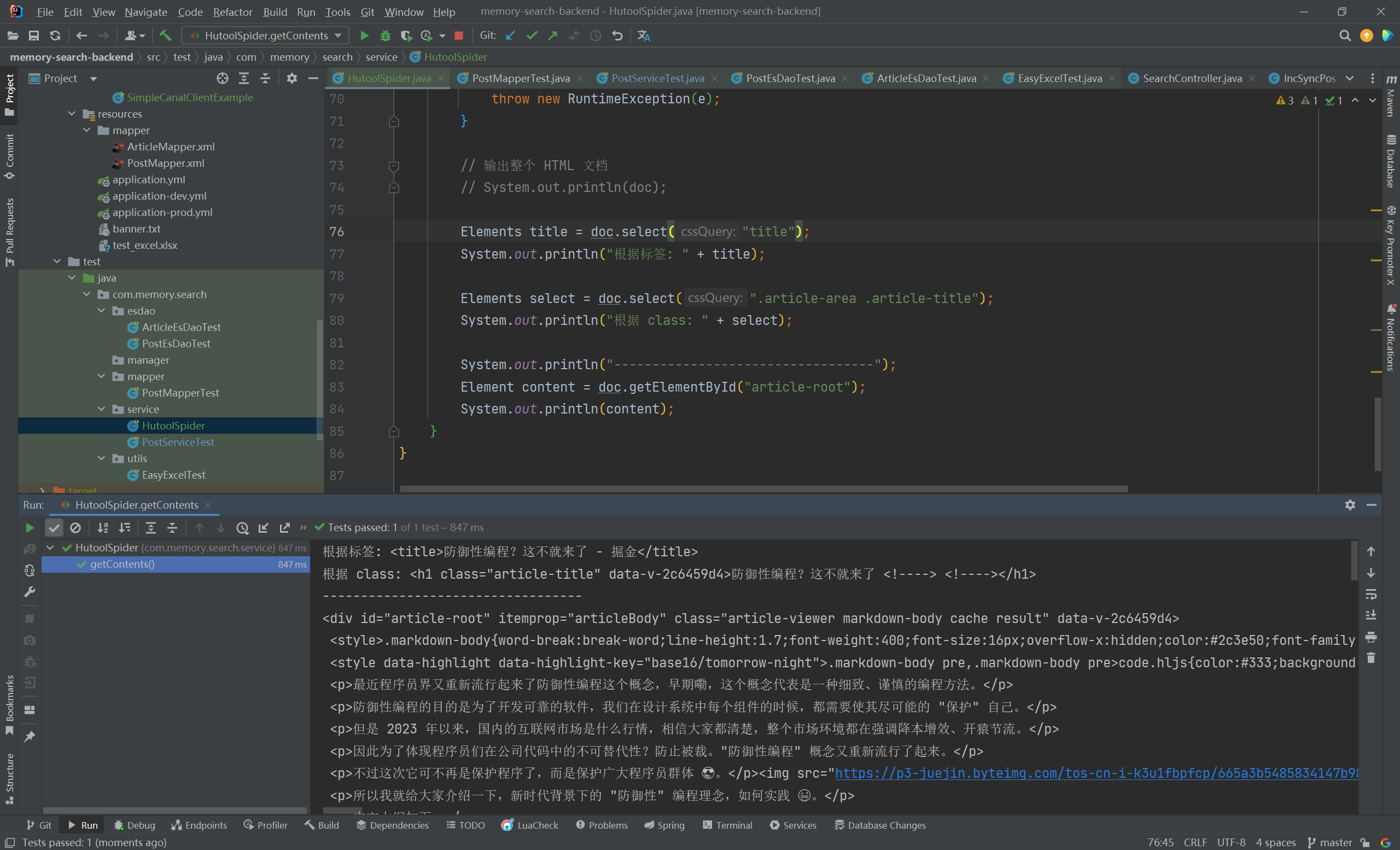Open the translation plugin icon
The height and width of the screenshot is (850, 1400).
coord(644,36)
